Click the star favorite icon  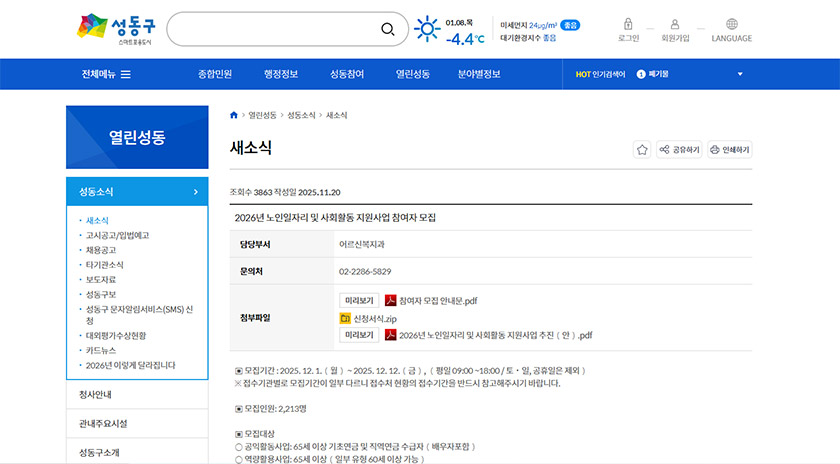642,149
